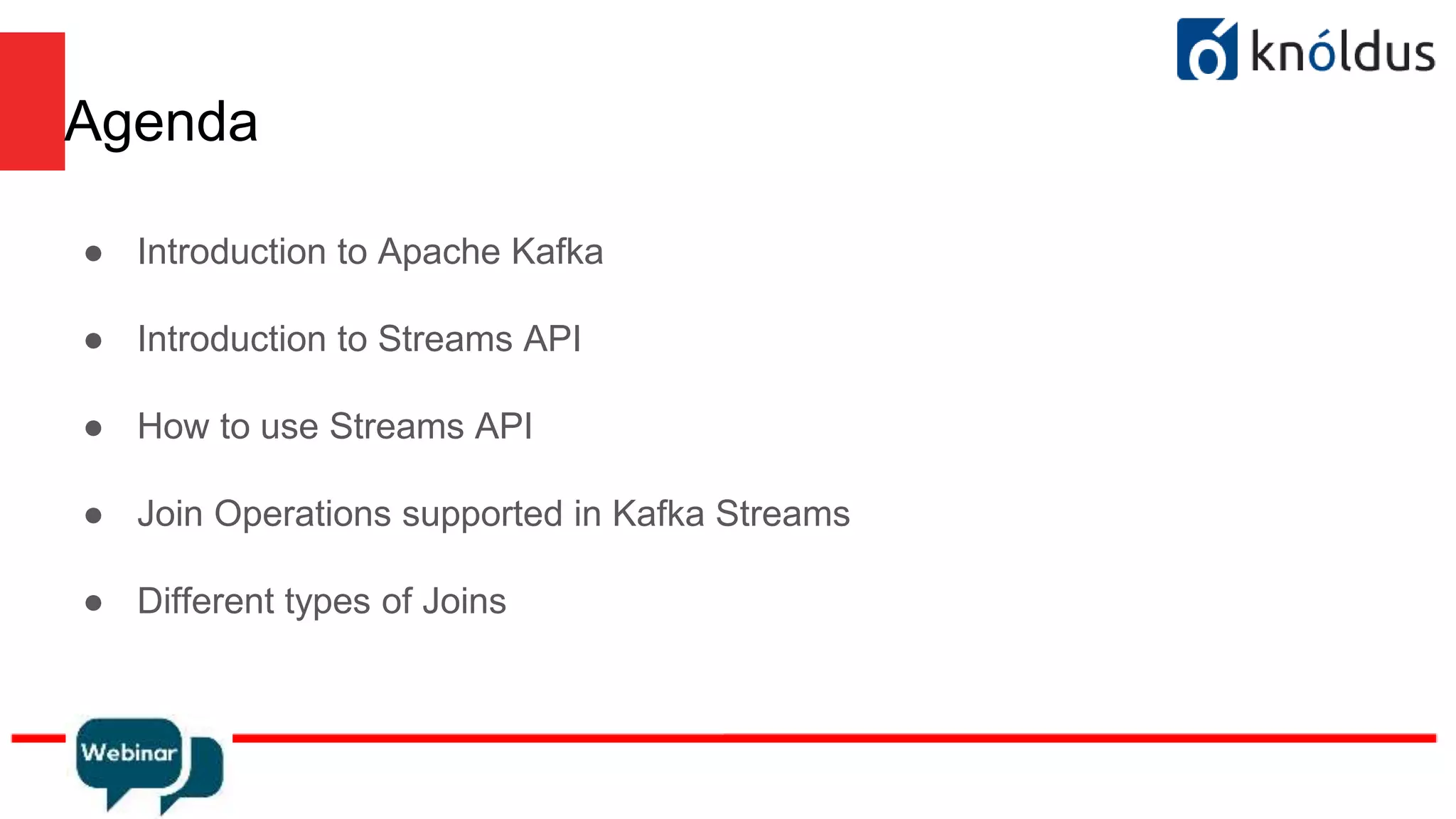Screen dimensions: 1456x819
Task: Select the 'Different types of Joins' agenda item
Action: pyautogui.click(x=321, y=601)
